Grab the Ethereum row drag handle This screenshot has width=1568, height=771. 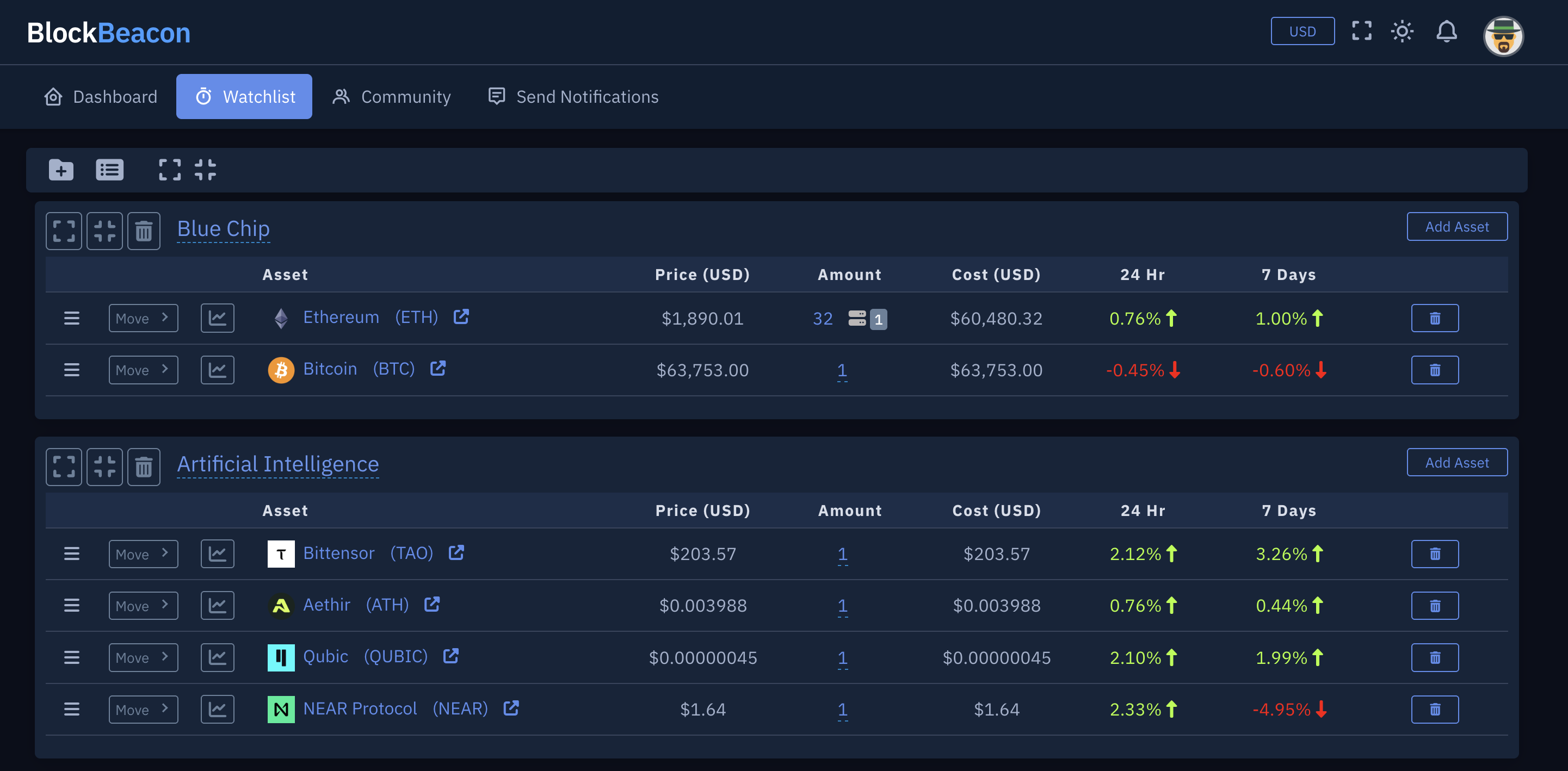click(x=72, y=318)
